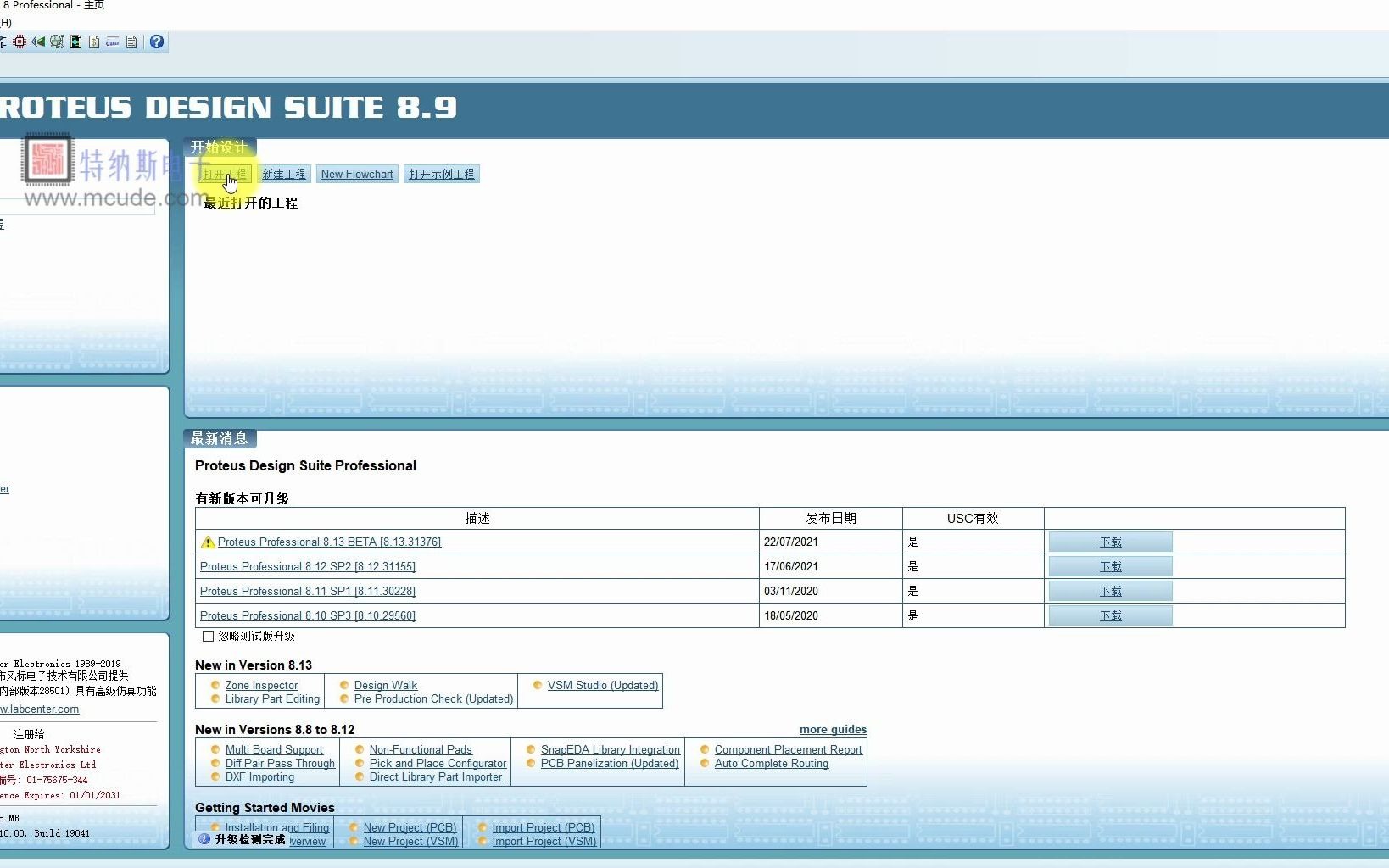Screen dimensions: 1389x868
Task: Play Import Project (VSM) movie
Action: coord(544,841)
